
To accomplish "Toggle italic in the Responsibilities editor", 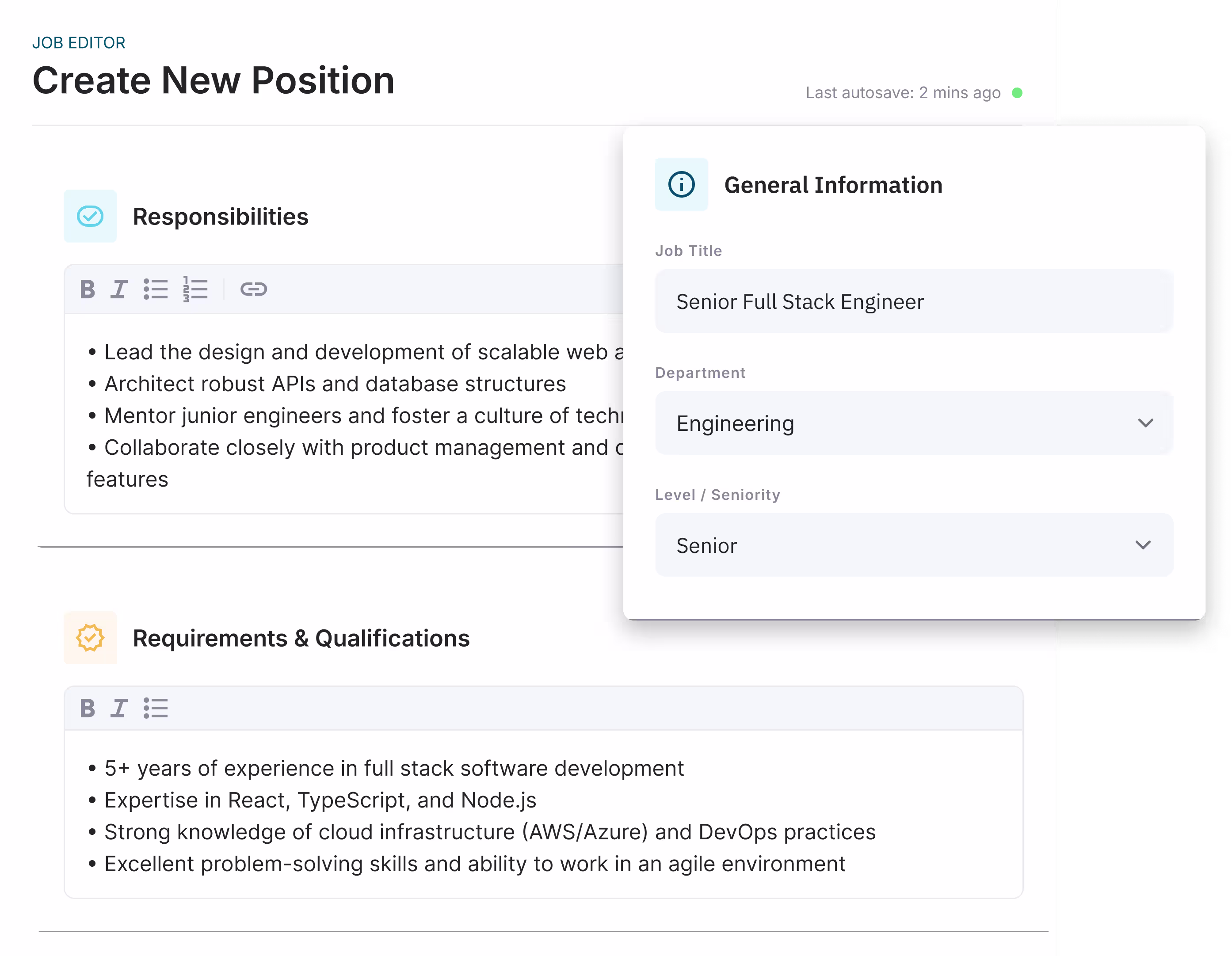I will 119,289.
